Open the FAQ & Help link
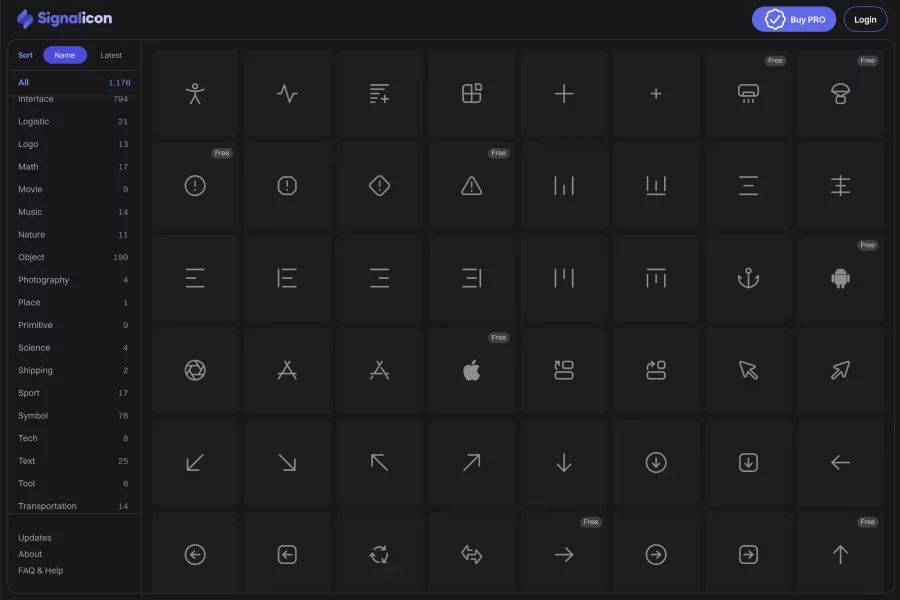This screenshot has width=900, height=600. coord(41,570)
